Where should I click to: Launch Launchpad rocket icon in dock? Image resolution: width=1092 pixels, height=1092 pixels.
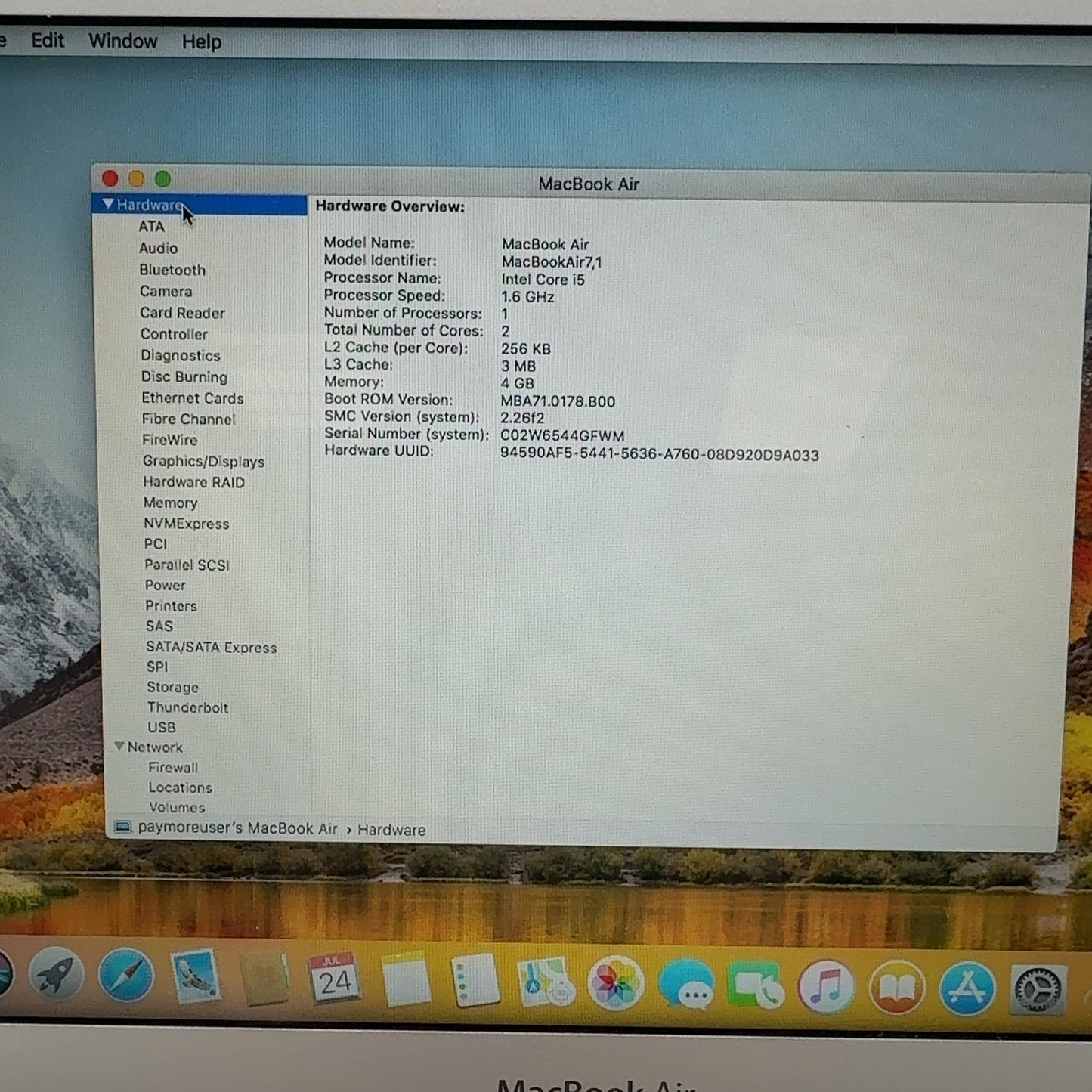[x=56, y=973]
